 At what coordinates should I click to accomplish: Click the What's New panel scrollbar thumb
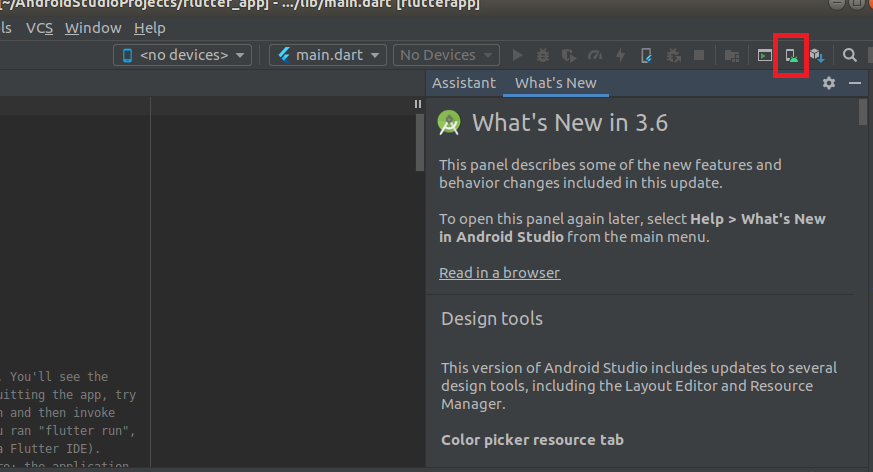point(863,112)
